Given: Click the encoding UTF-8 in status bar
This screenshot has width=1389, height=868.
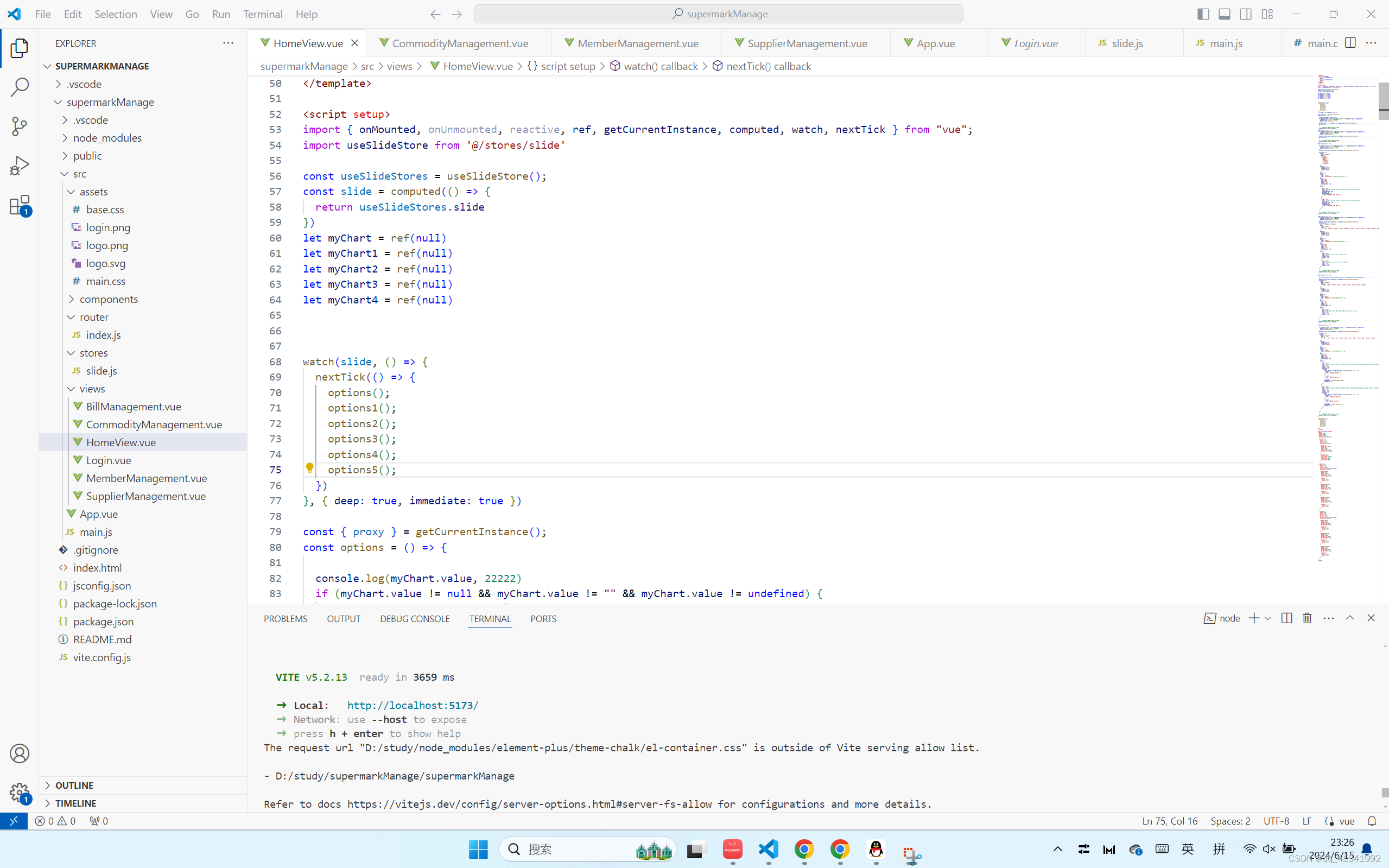Looking at the screenshot, I should [1276, 821].
